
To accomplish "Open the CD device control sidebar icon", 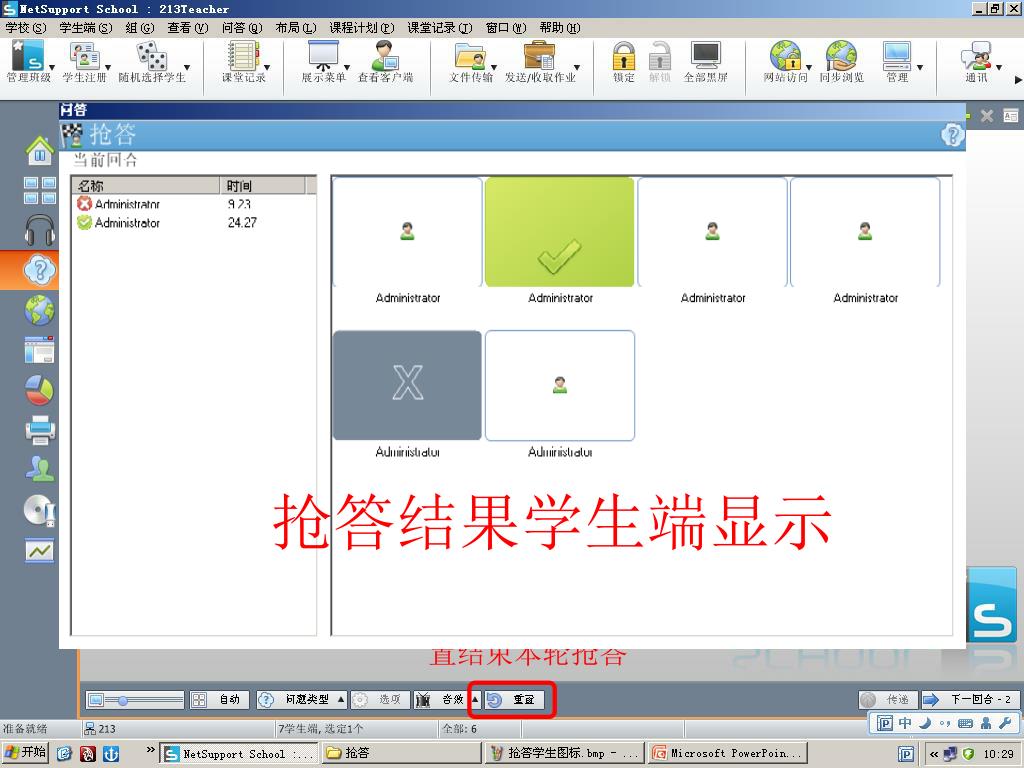I will pos(40,510).
